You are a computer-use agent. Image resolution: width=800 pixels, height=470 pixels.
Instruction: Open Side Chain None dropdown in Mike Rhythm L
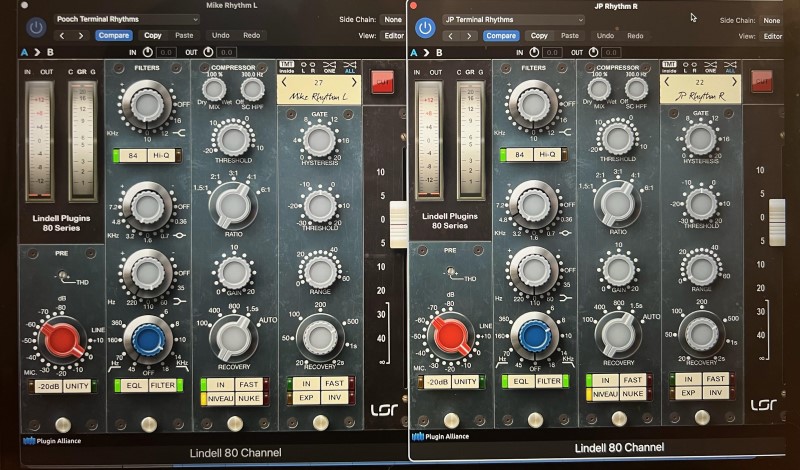[392, 19]
